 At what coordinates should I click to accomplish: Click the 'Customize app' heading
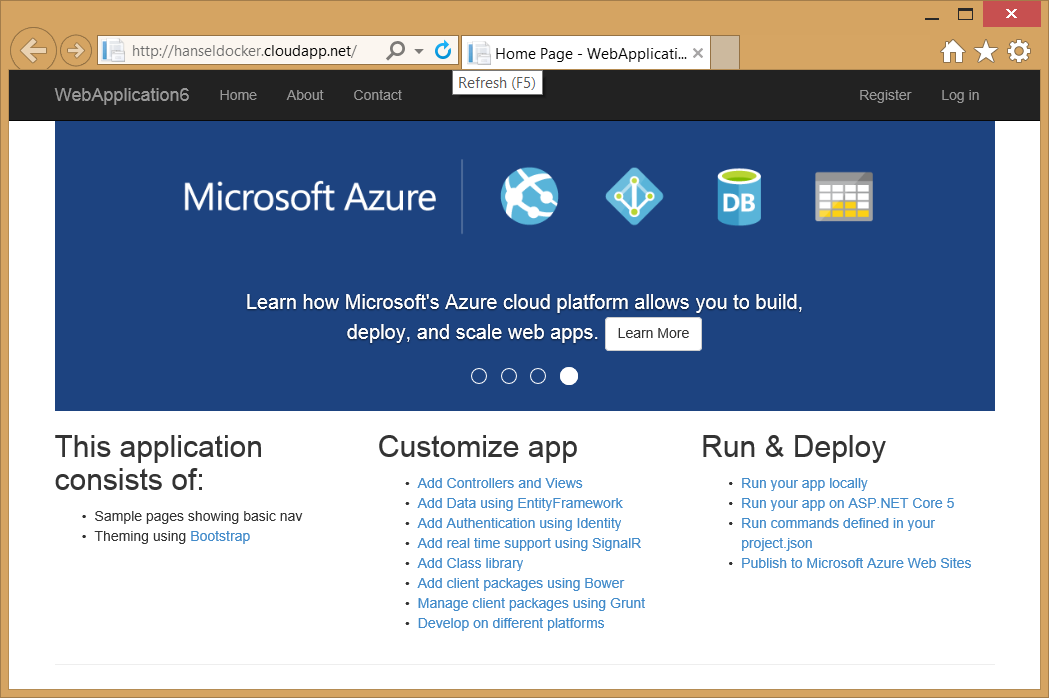[478, 447]
